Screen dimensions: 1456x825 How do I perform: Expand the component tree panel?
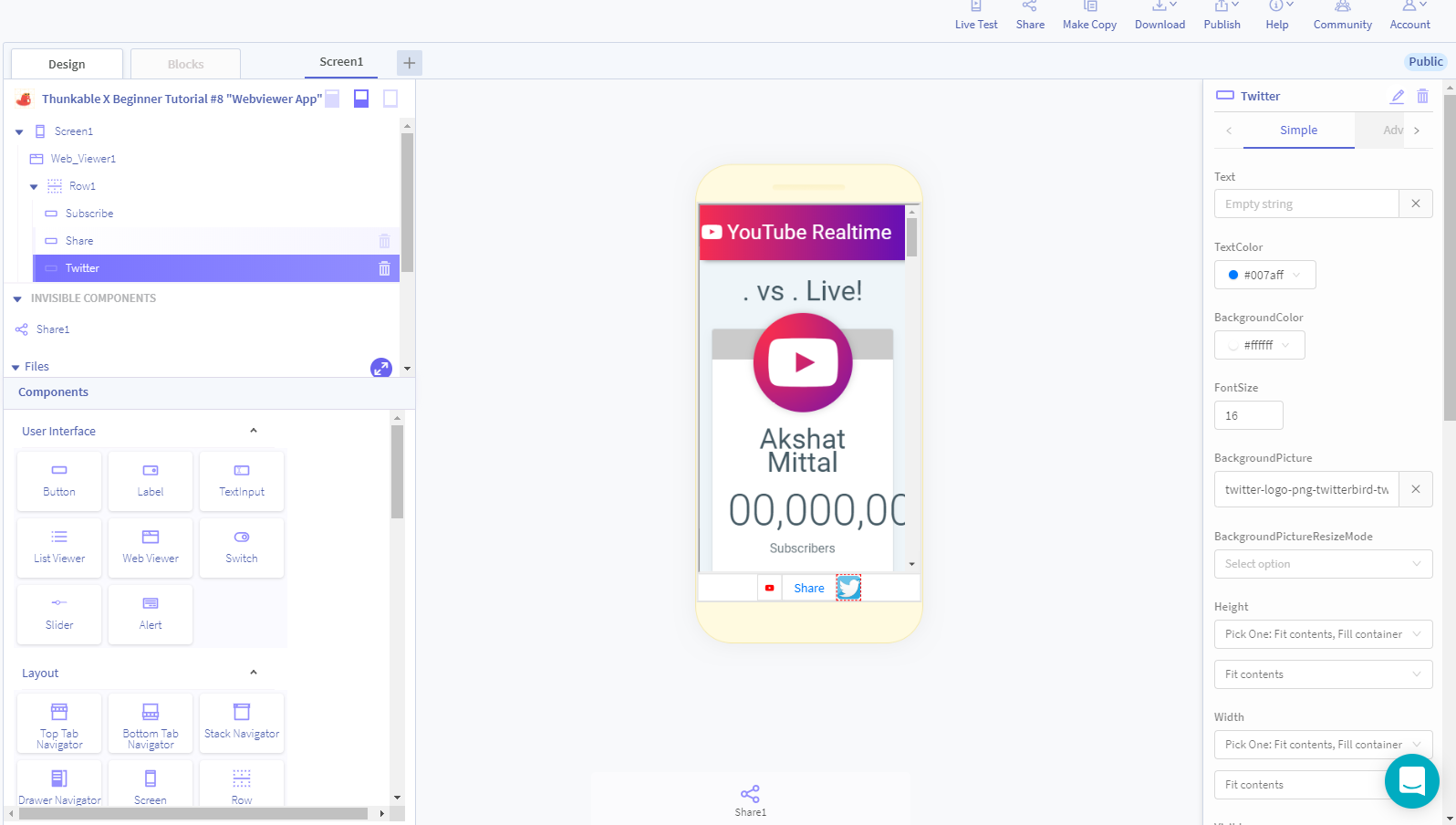(381, 368)
